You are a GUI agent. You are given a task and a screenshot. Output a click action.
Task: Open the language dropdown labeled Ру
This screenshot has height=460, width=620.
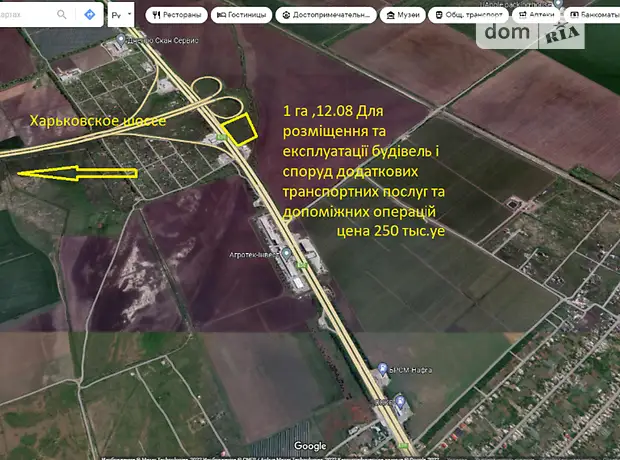click(x=121, y=15)
